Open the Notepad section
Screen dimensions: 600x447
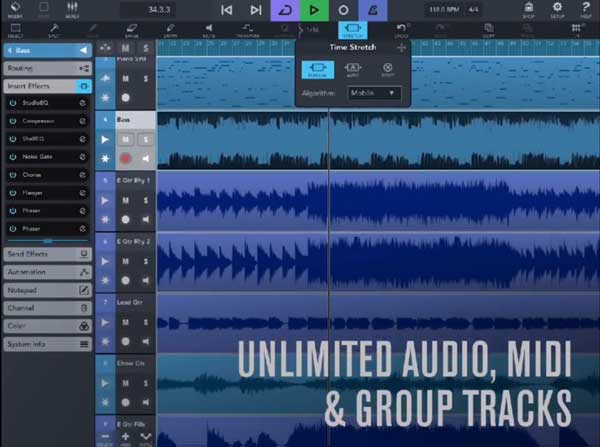coord(46,290)
